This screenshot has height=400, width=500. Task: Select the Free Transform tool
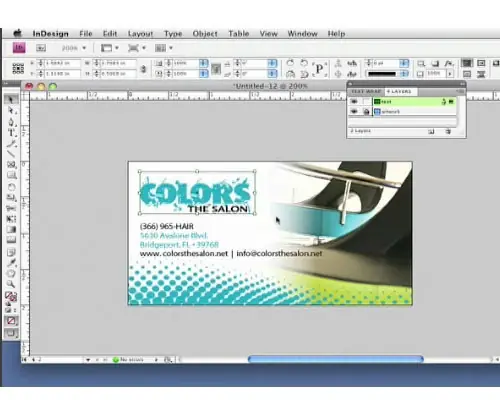pos(11,219)
